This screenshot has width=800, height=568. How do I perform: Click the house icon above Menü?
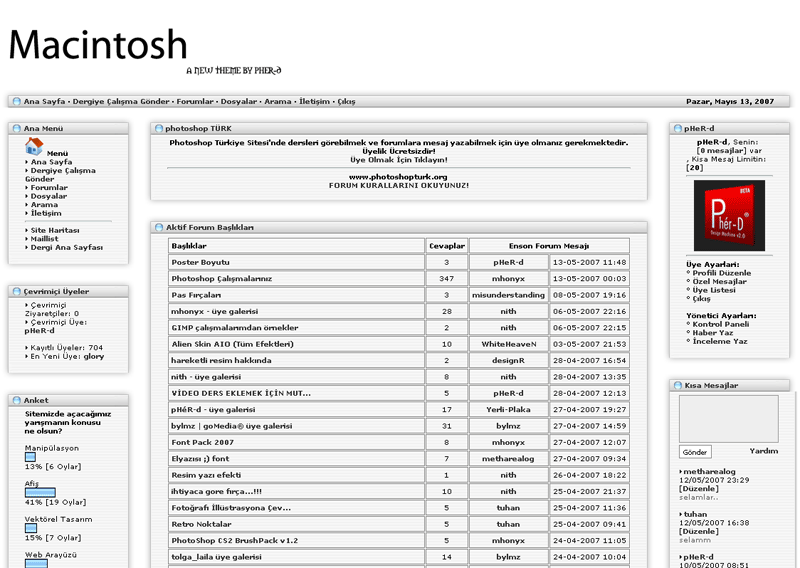pos(34,146)
